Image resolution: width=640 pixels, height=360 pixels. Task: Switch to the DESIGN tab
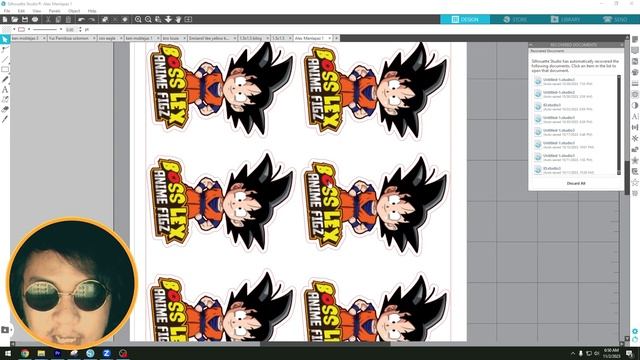(x=465, y=19)
